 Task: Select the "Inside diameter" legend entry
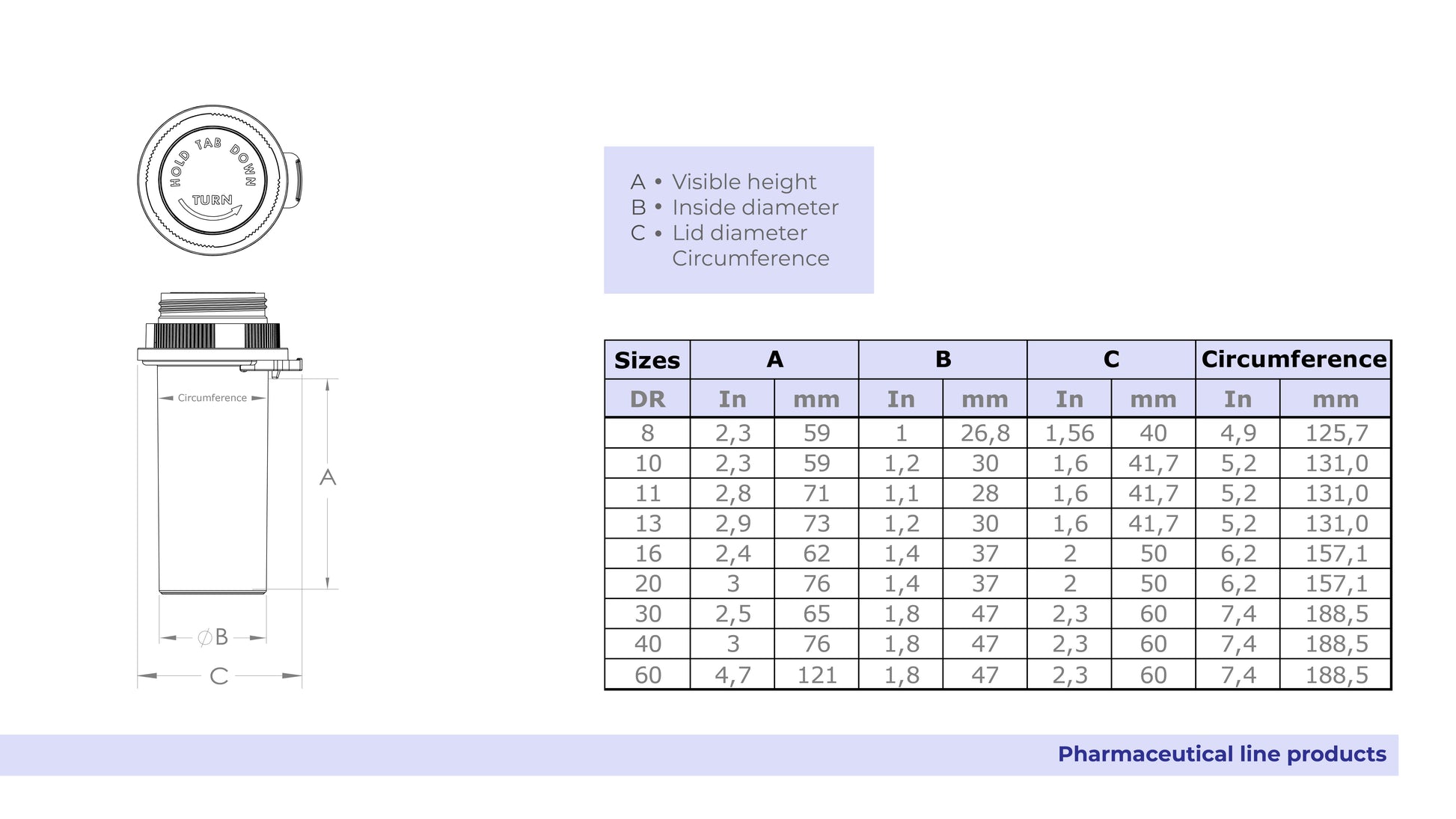pyautogui.click(x=755, y=207)
